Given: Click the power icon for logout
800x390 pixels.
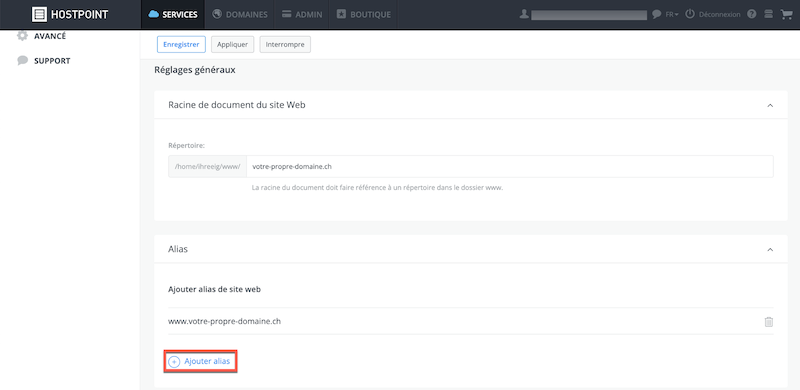Looking at the screenshot, I should click(690, 14).
